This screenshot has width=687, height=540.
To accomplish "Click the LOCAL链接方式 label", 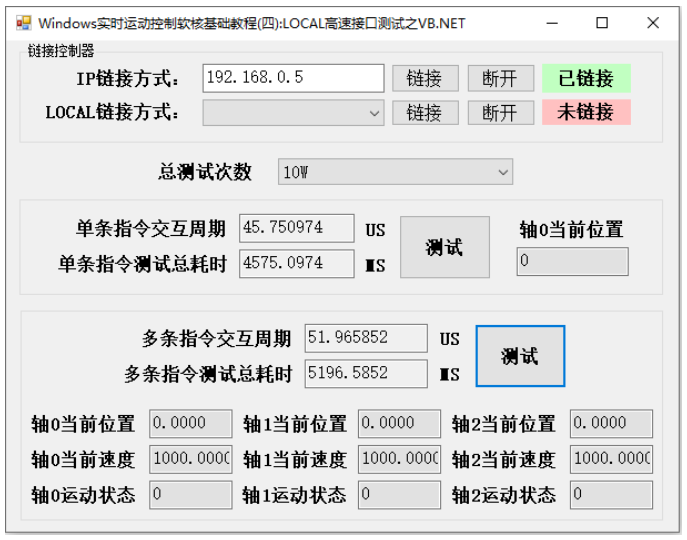I will click(x=112, y=113).
